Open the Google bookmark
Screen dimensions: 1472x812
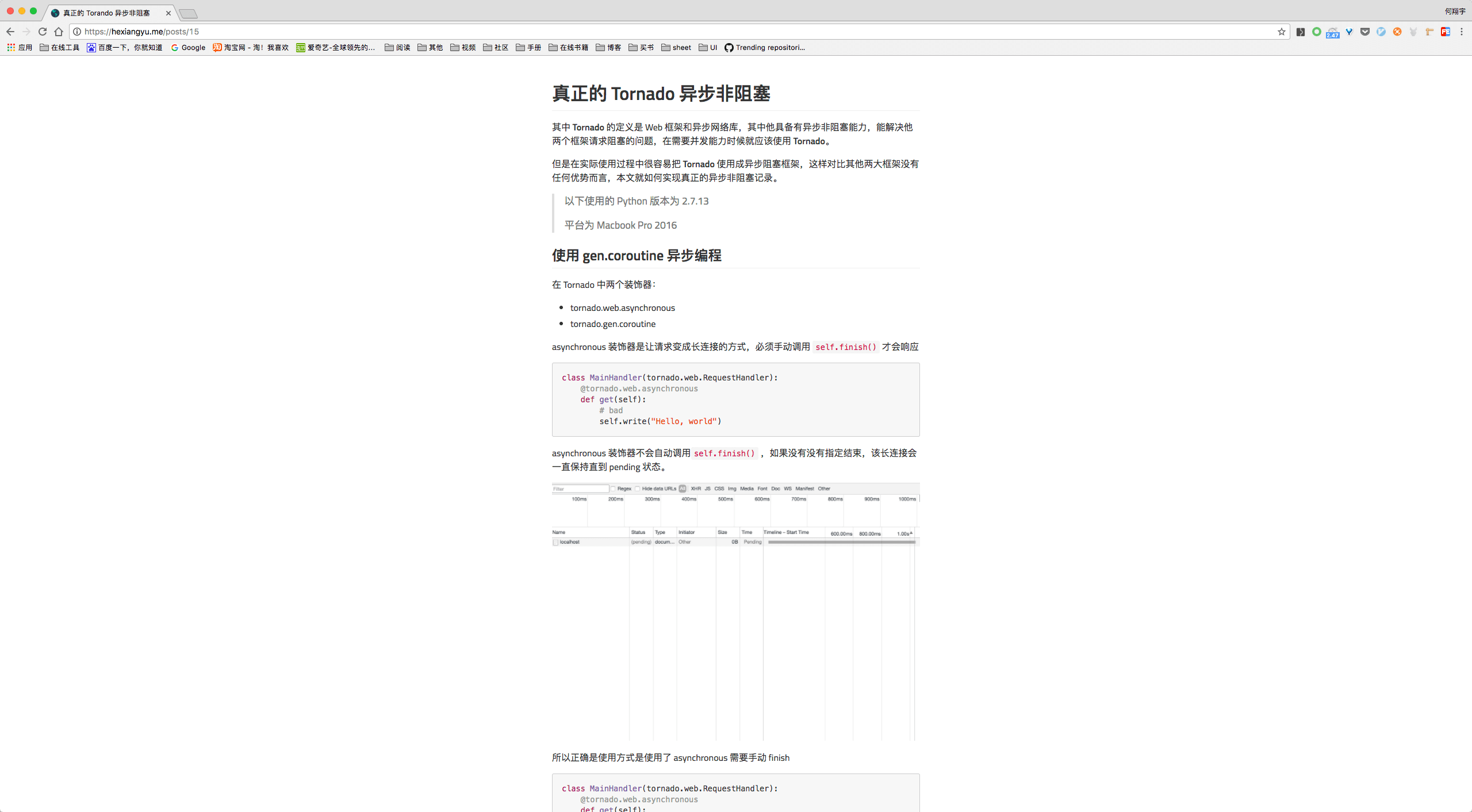point(188,48)
